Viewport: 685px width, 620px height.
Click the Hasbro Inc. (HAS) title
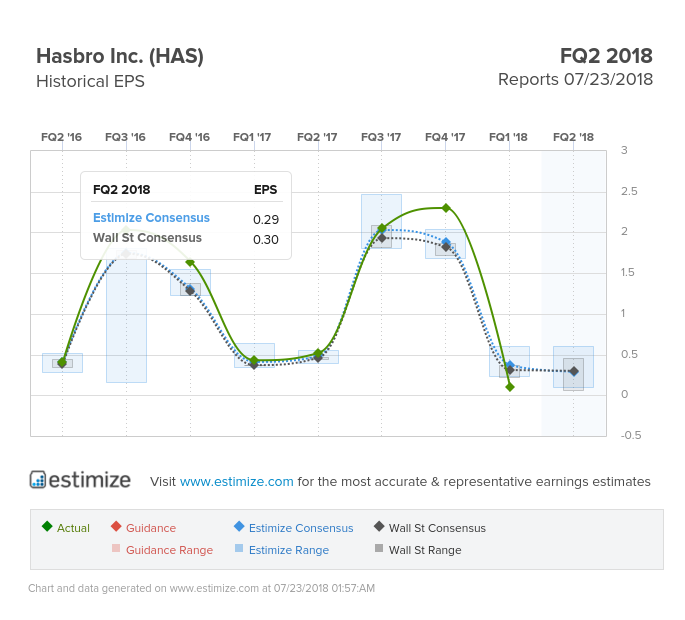pos(120,56)
